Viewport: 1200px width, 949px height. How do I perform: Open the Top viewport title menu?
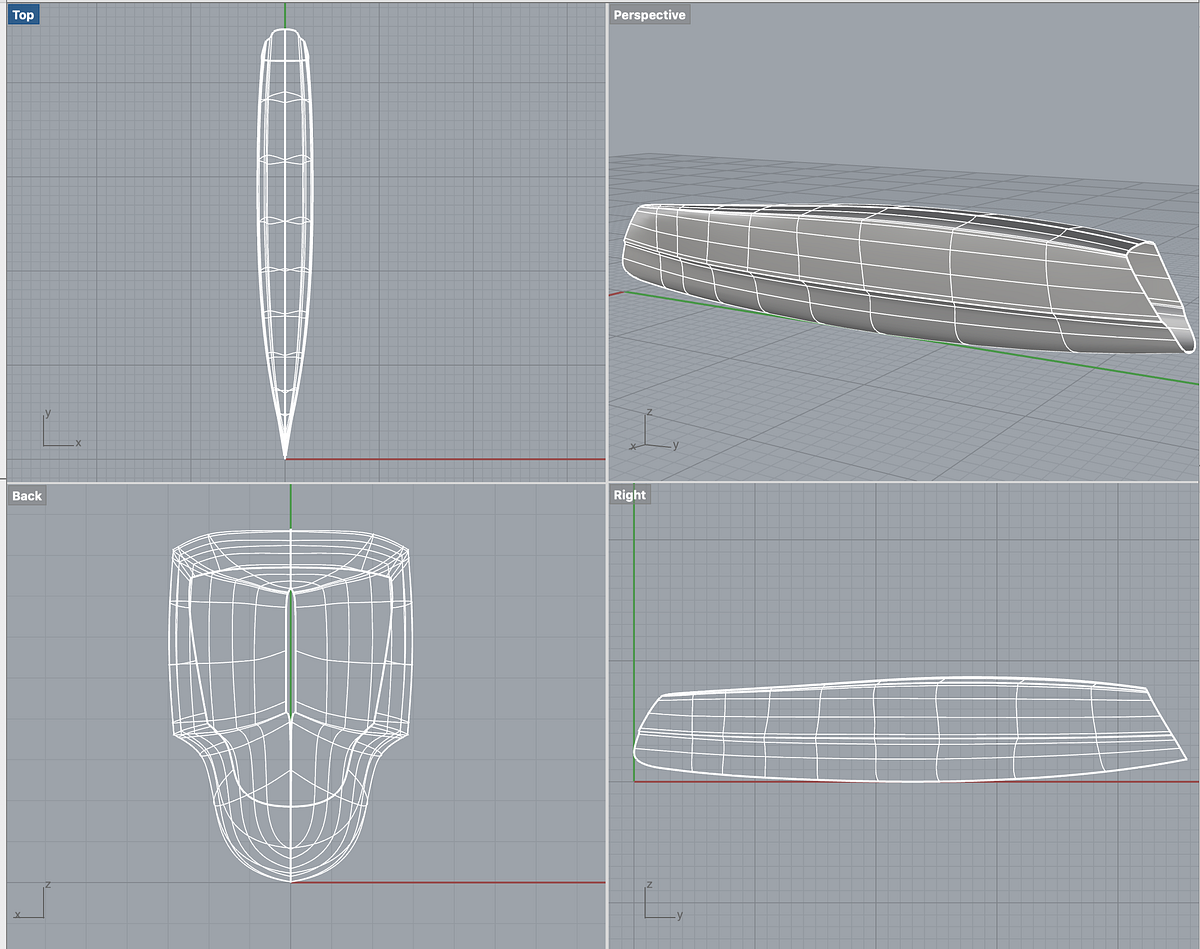pos(21,14)
